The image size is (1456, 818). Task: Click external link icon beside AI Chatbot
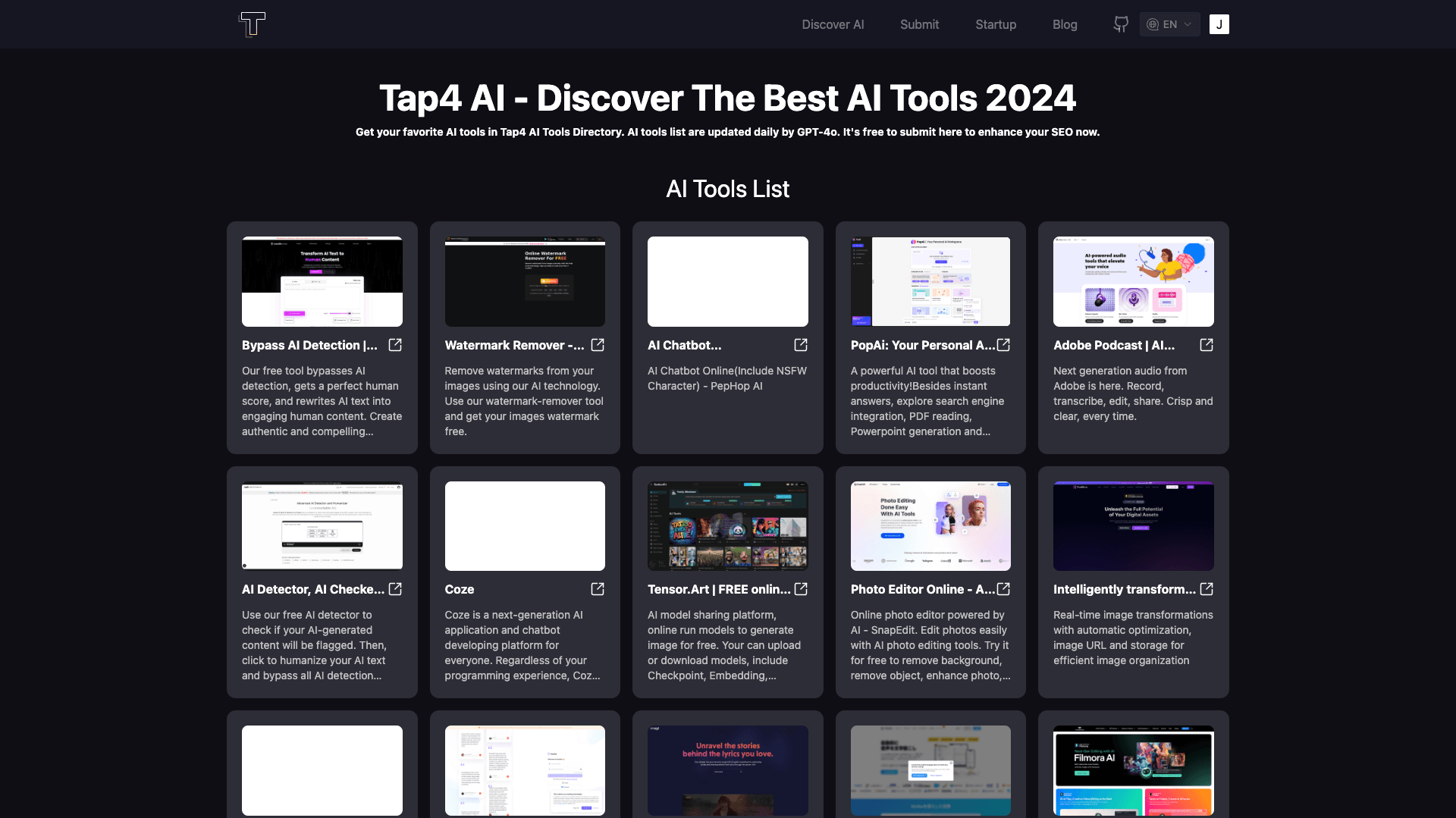pyautogui.click(x=801, y=345)
